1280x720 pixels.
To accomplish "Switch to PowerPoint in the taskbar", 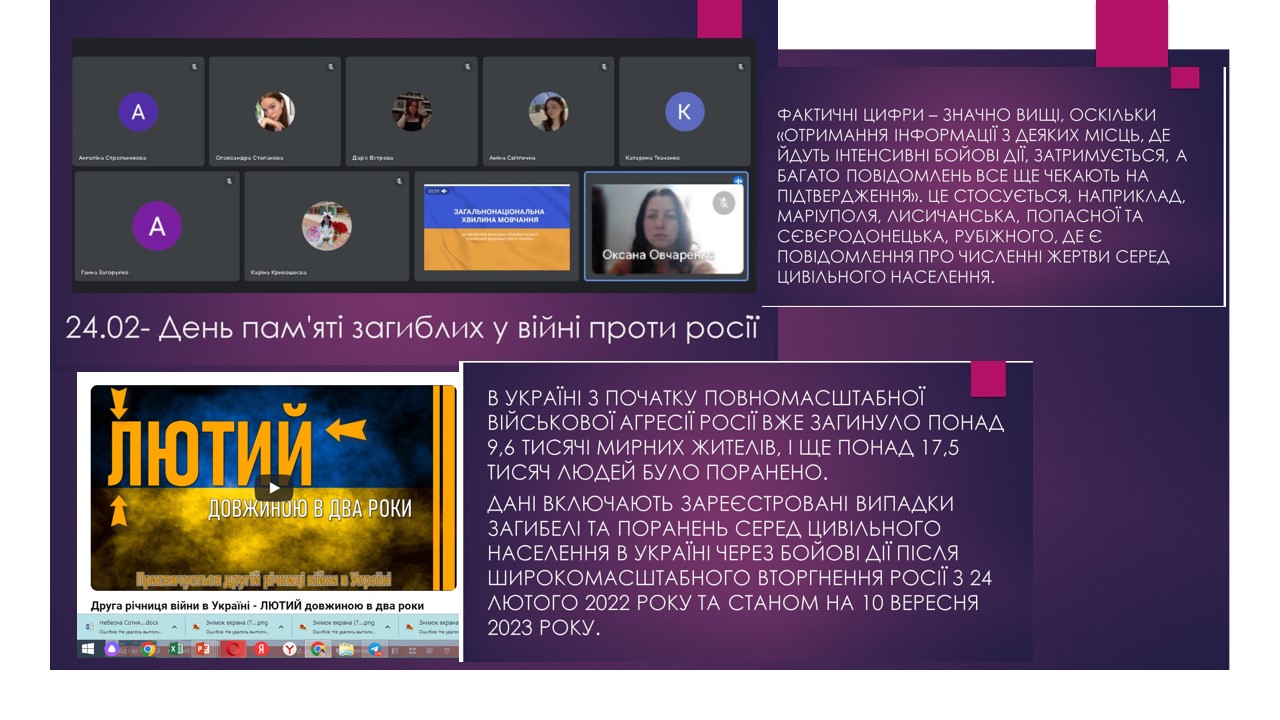I will [203, 649].
